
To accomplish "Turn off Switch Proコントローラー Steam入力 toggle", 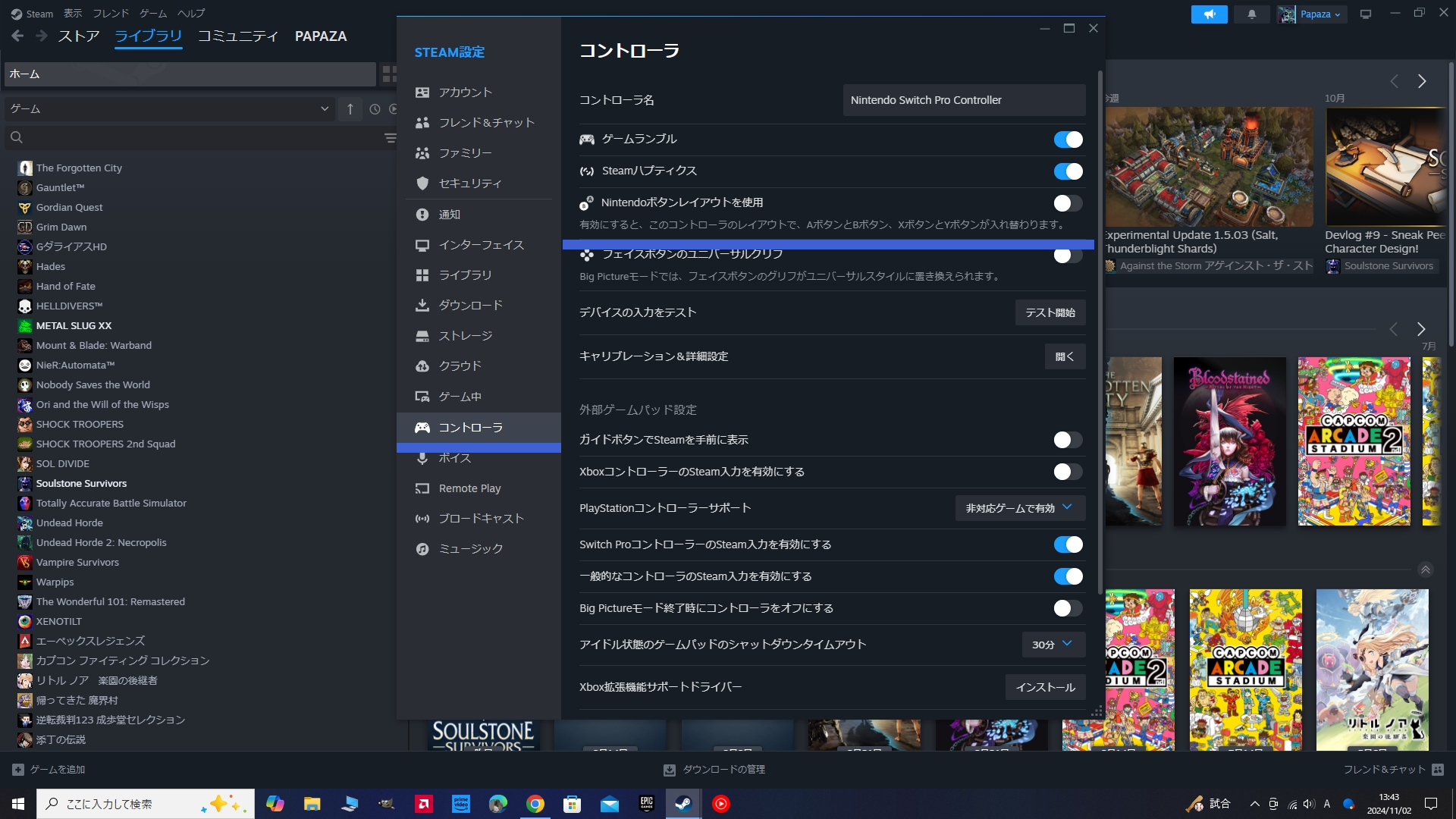I will [1068, 544].
